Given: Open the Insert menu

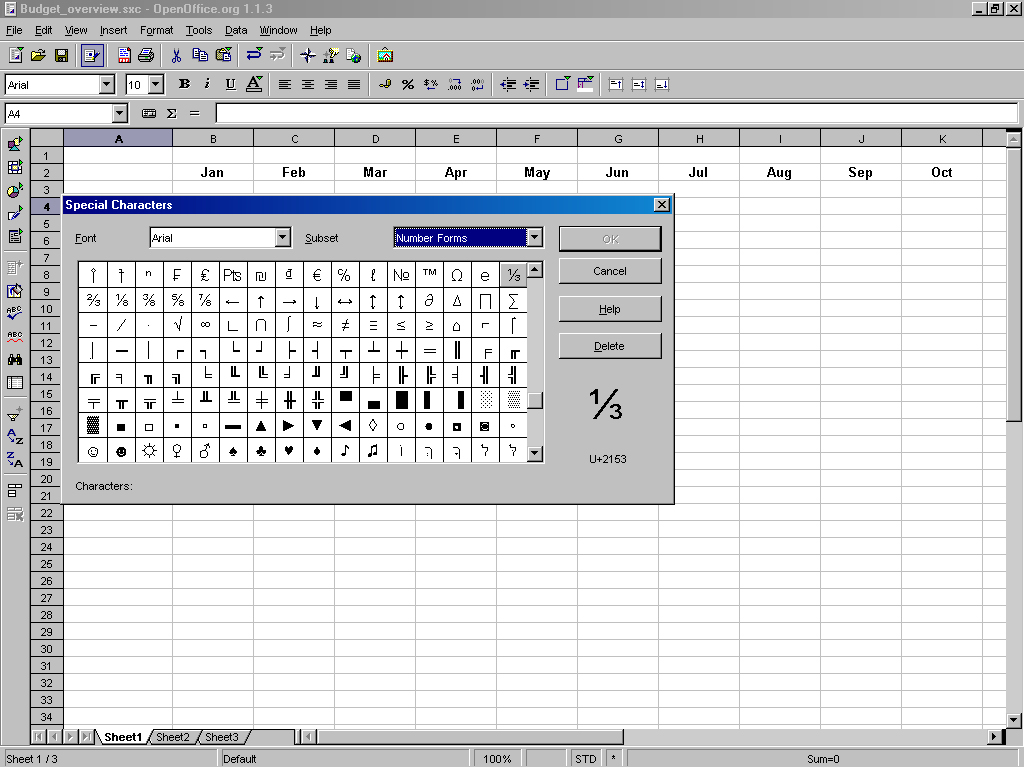Looking at the screenshot, I should point(113,31).
